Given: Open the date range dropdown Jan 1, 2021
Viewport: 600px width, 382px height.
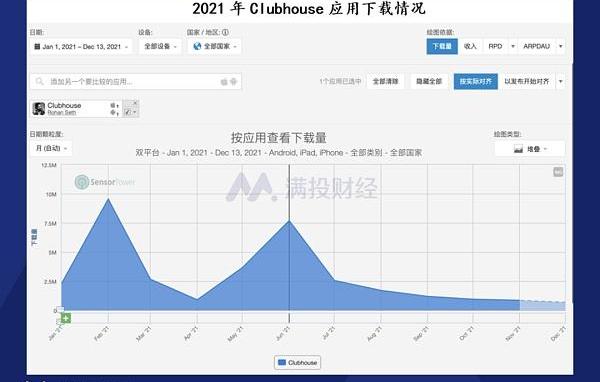Looking at the screenshot, I should click(x=81, y=47).
